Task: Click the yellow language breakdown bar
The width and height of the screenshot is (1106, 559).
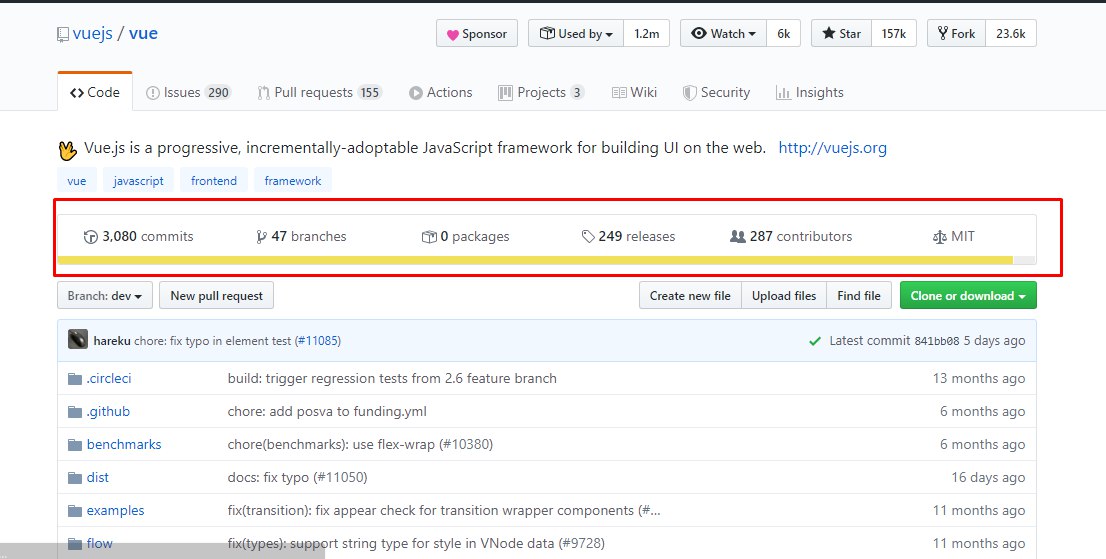Action: coord(535,260)
